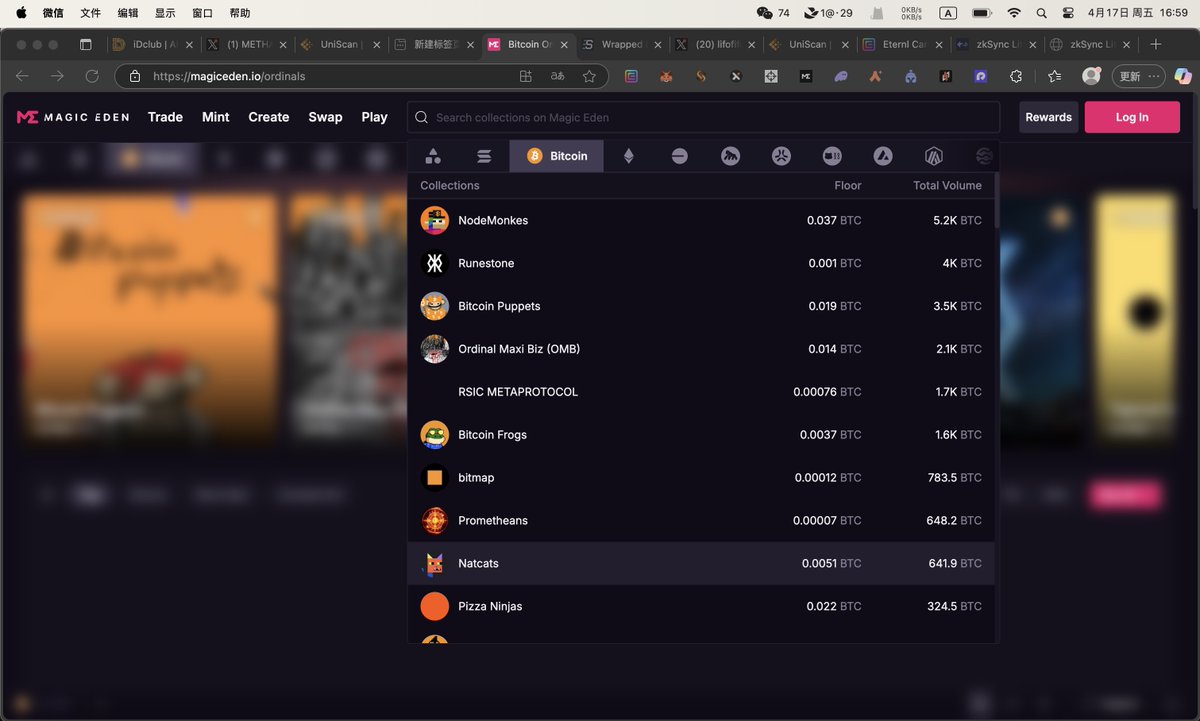Switch to the iDclub browser tab
The height and width of the screenshot is (721, 1200).
pos(153,44)
